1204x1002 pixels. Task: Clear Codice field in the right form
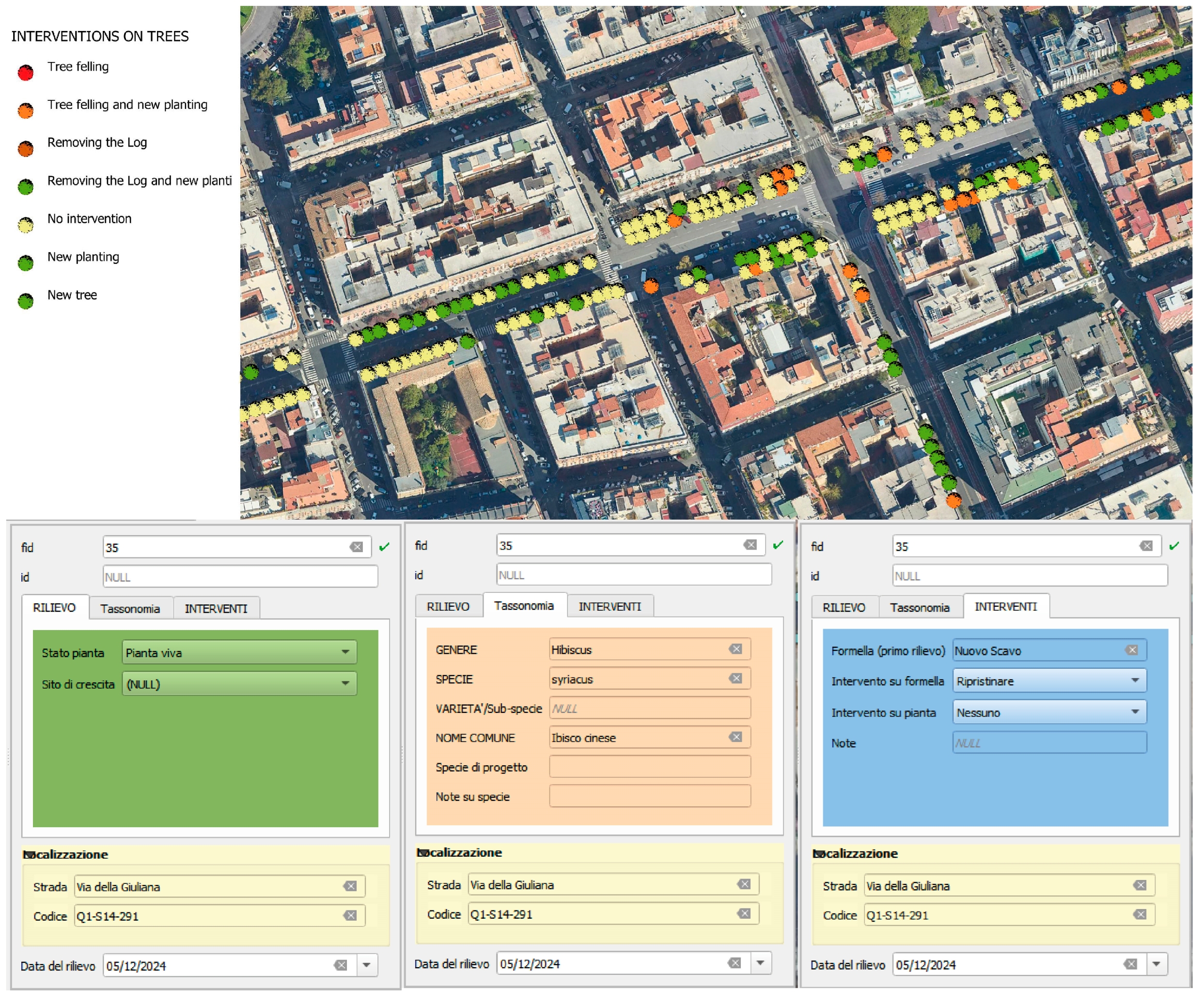click(x=1141, y=915)
